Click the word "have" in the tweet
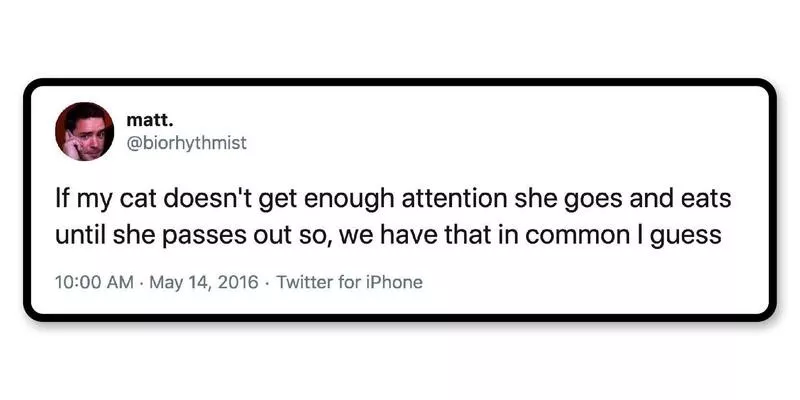 [394, 235]
